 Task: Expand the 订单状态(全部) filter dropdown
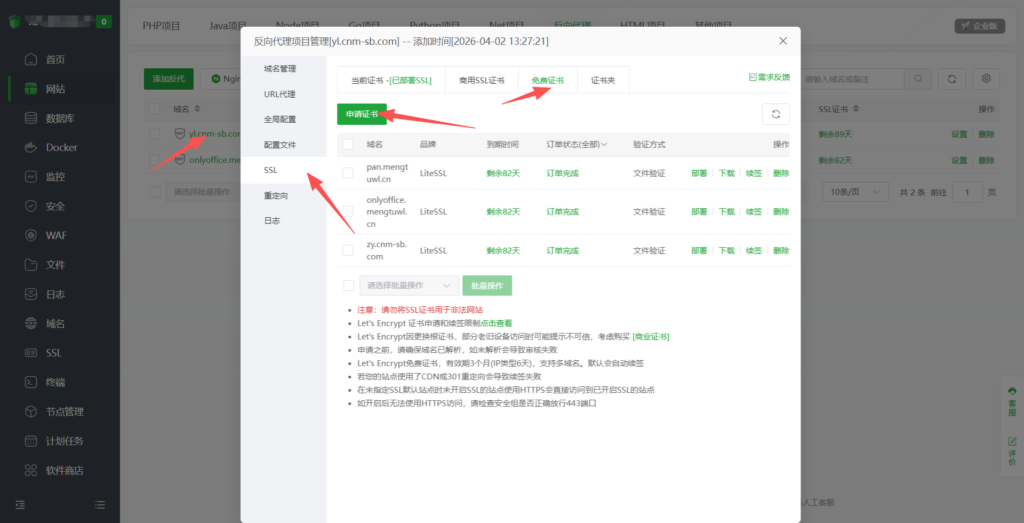point(577,144)
